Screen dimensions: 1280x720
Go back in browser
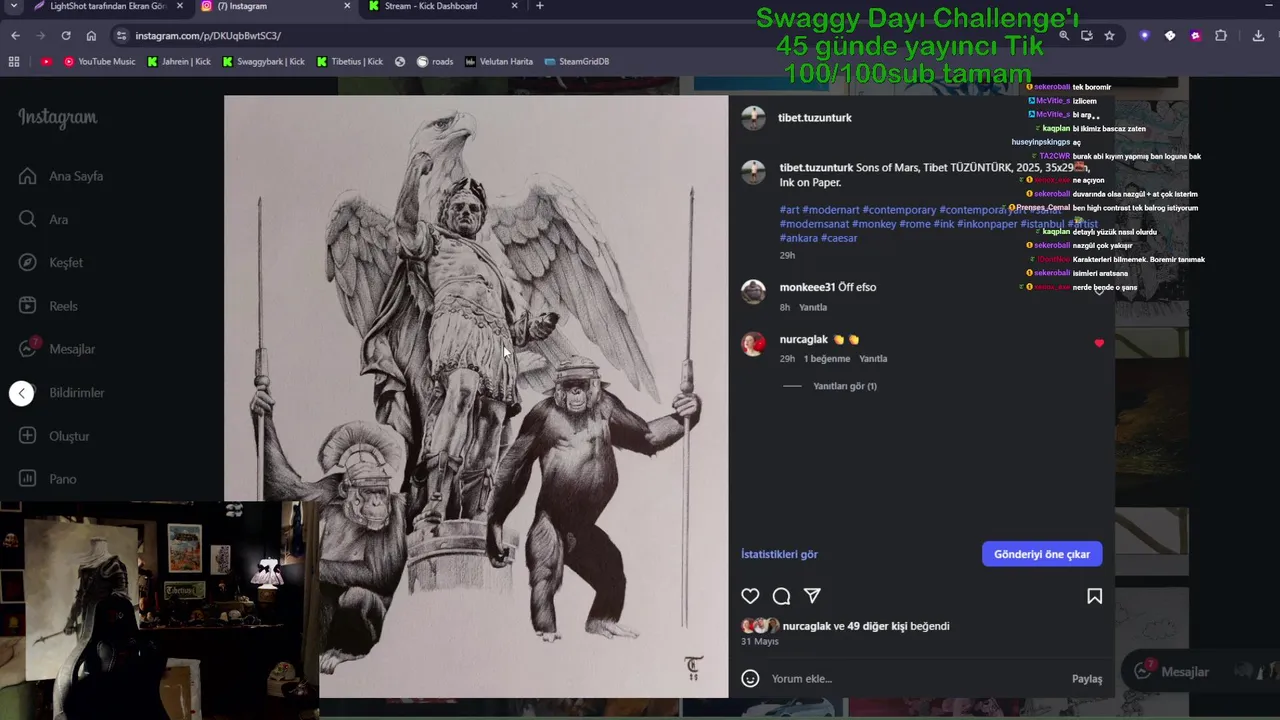pos(15,36)
